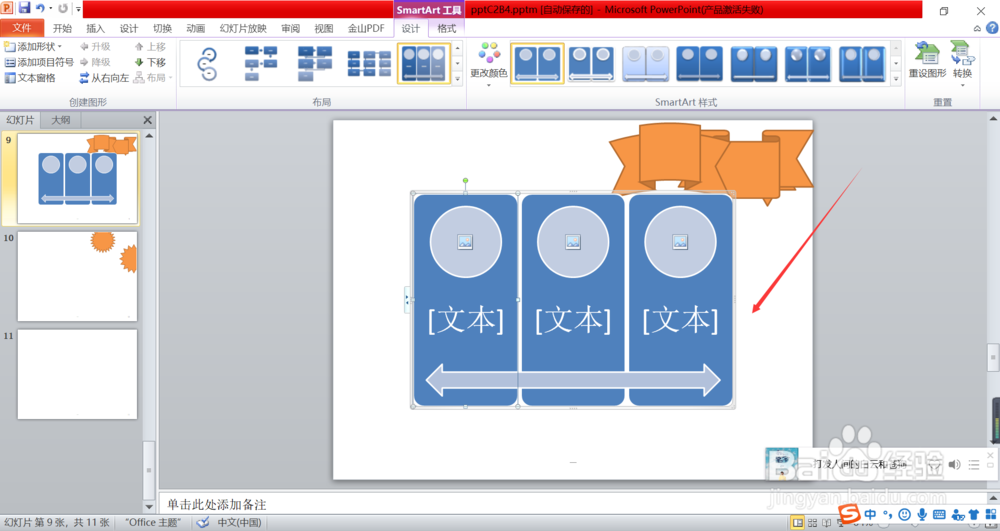1000x531 pixels.
Task: Select slide 11 thumbnail
Action: click(x=77, y=374)
